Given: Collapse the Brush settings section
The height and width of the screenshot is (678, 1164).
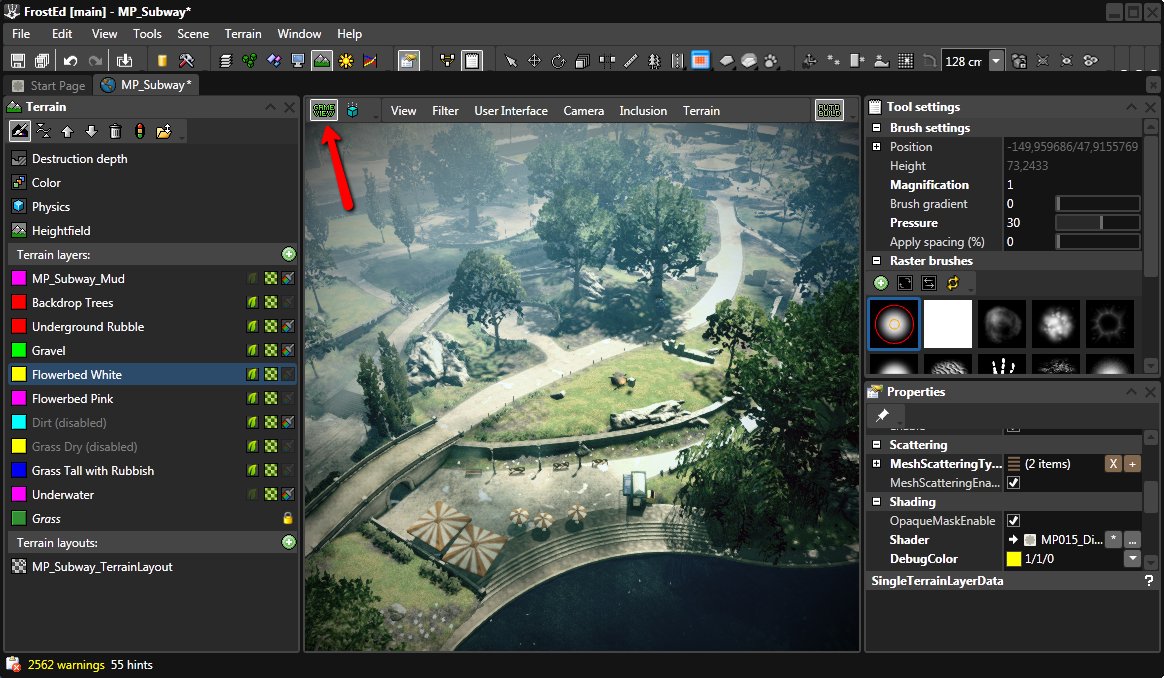Looking at the screenshot, I should 876,128.
